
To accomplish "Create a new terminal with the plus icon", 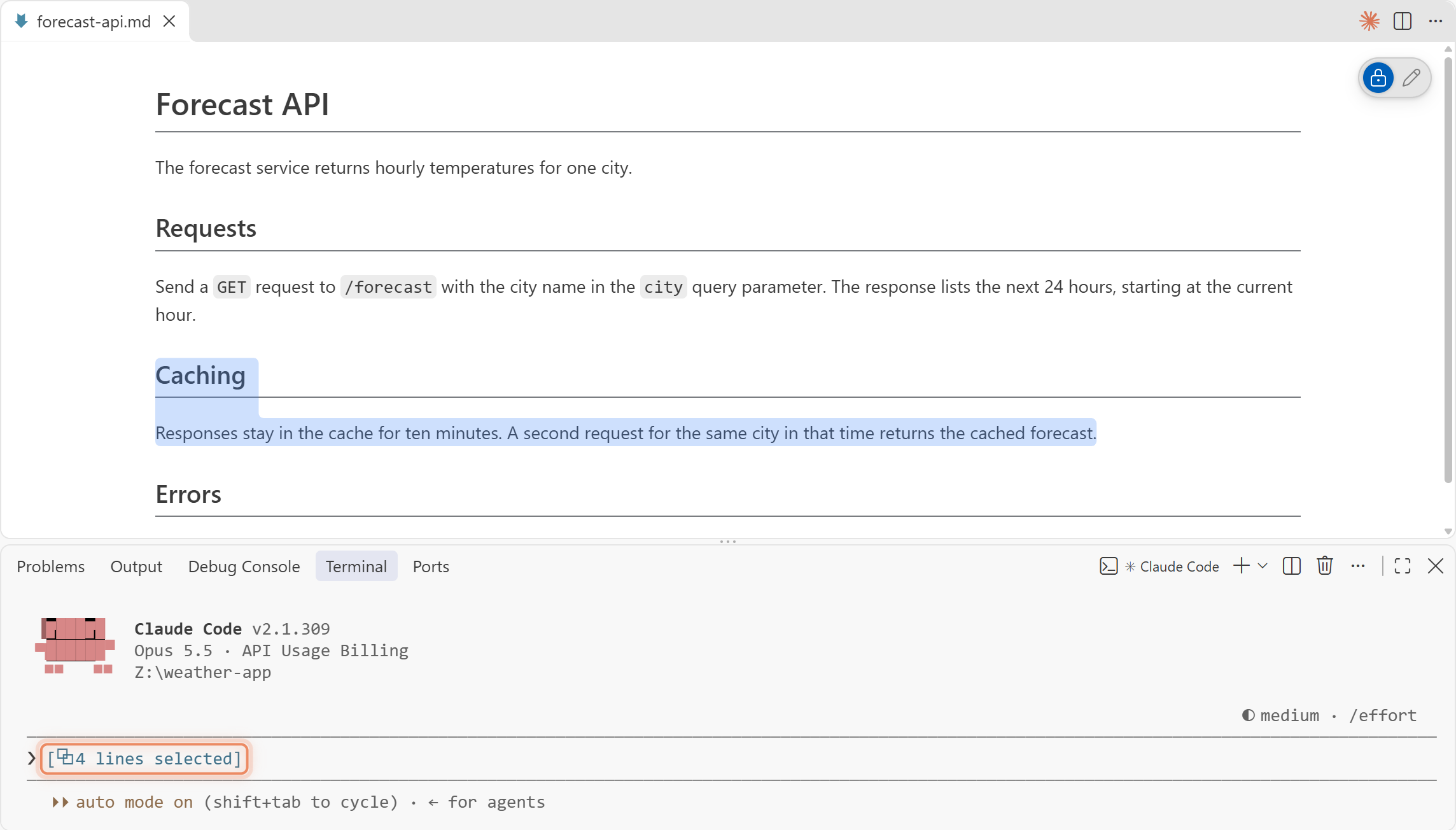I will coord(1242,566).
